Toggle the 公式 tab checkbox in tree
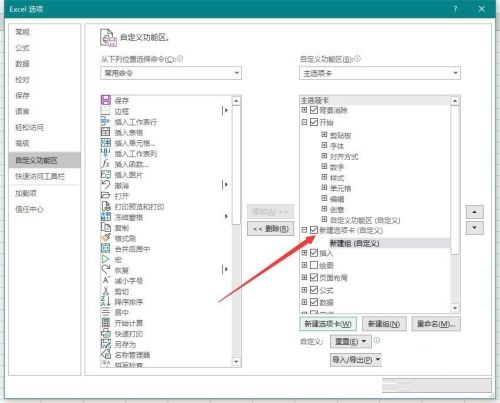The height and width of the screenshot is (403, 500). click(314, 290)
